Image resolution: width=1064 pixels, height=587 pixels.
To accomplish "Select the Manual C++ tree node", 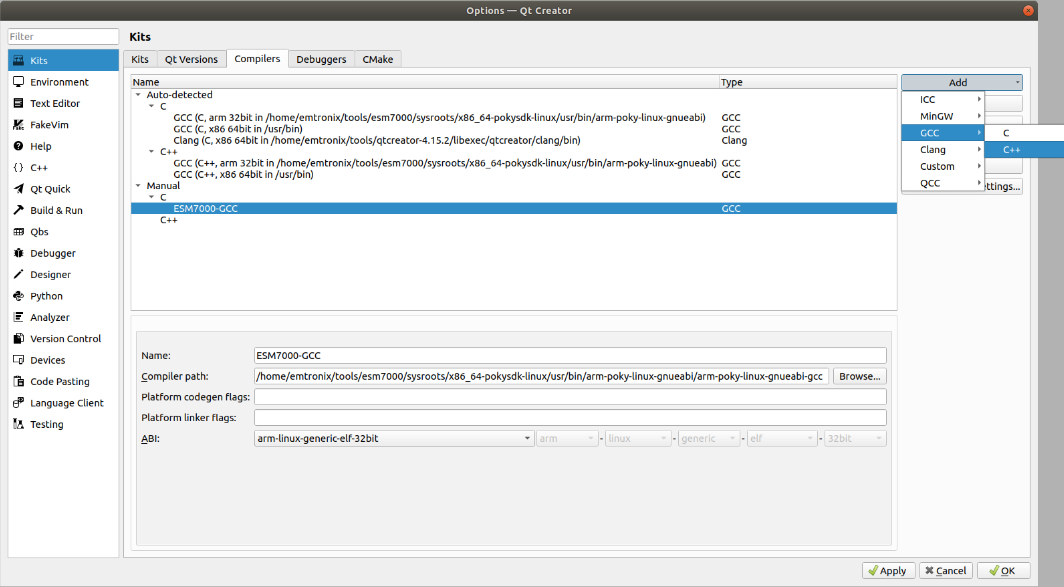I will click(168, 220).
